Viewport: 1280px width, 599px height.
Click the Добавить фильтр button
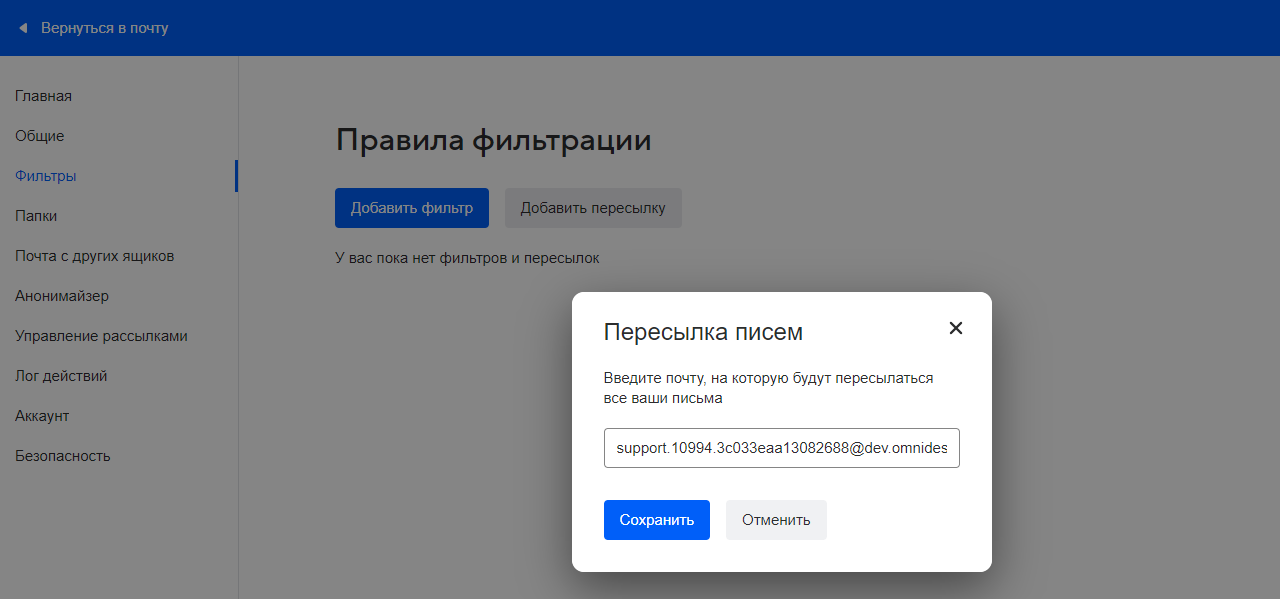(x=411, y=207)
